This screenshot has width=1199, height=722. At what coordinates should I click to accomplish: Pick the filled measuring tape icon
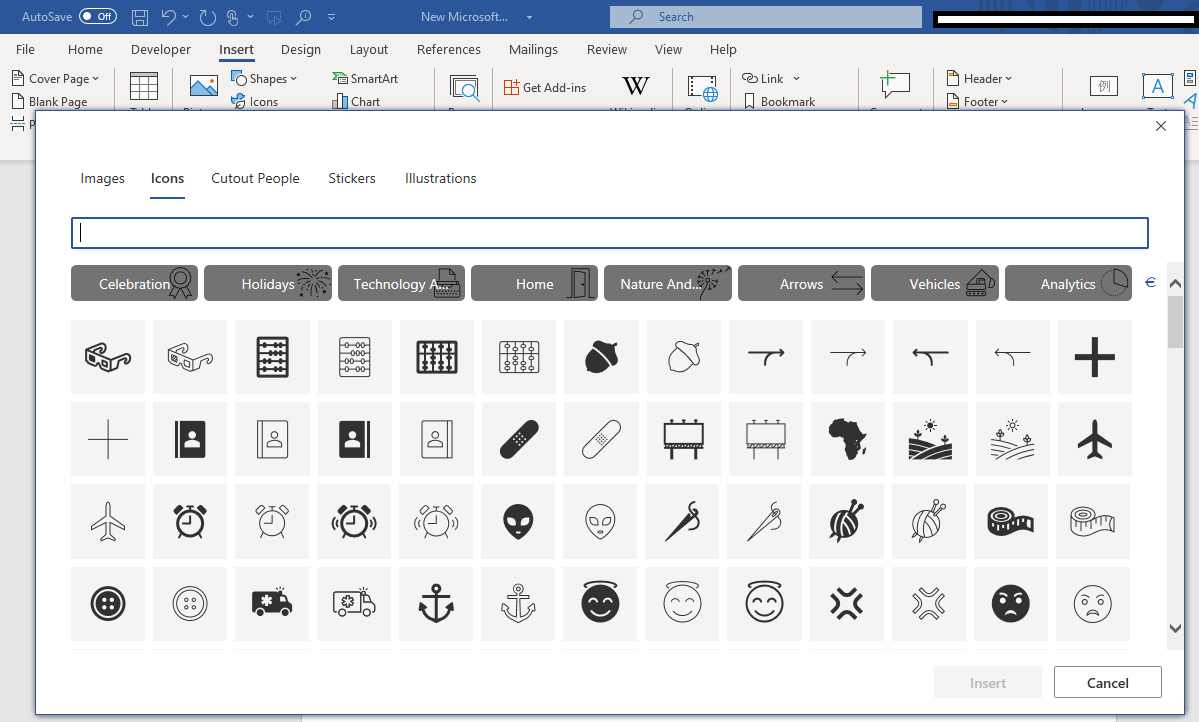(1011, 521)
